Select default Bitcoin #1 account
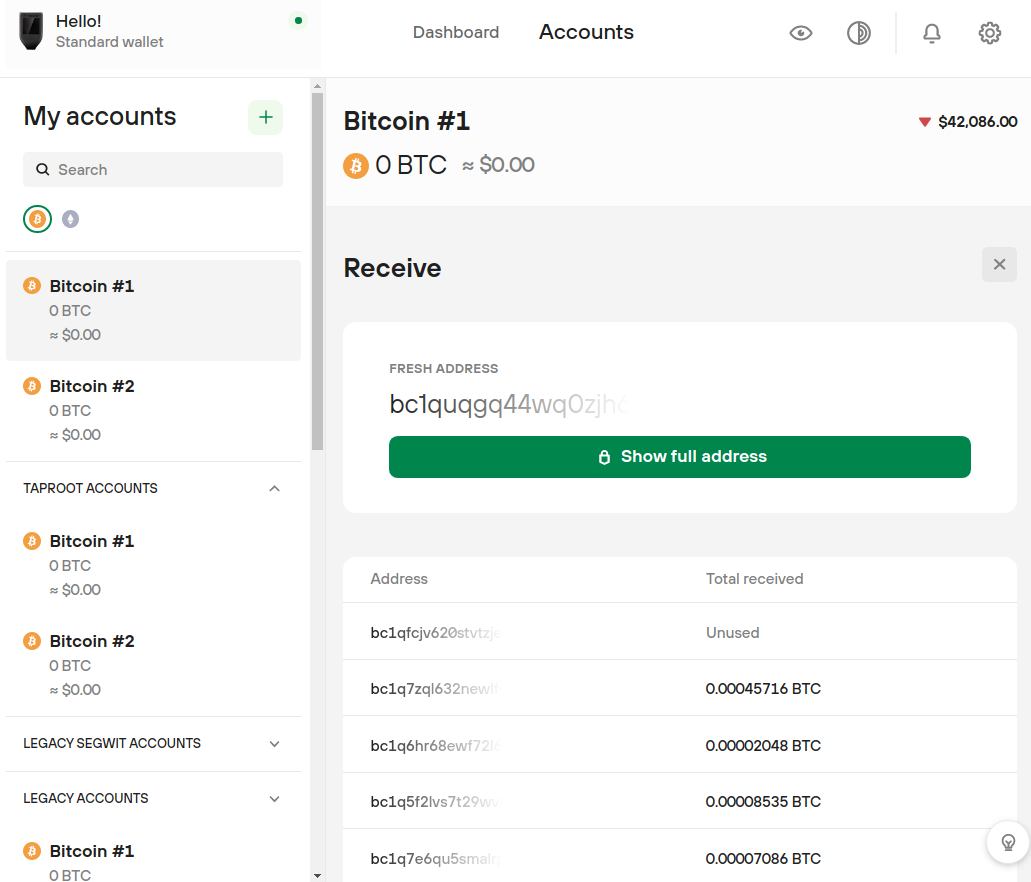 coord(153,310)
